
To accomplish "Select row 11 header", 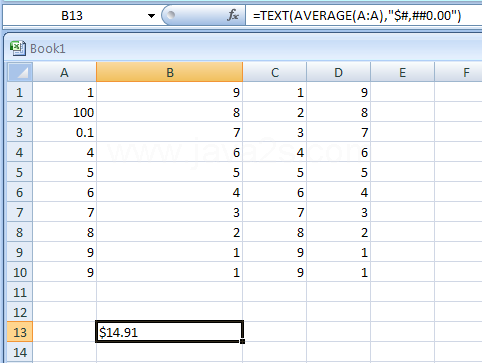I will click(x=20, y=292).
